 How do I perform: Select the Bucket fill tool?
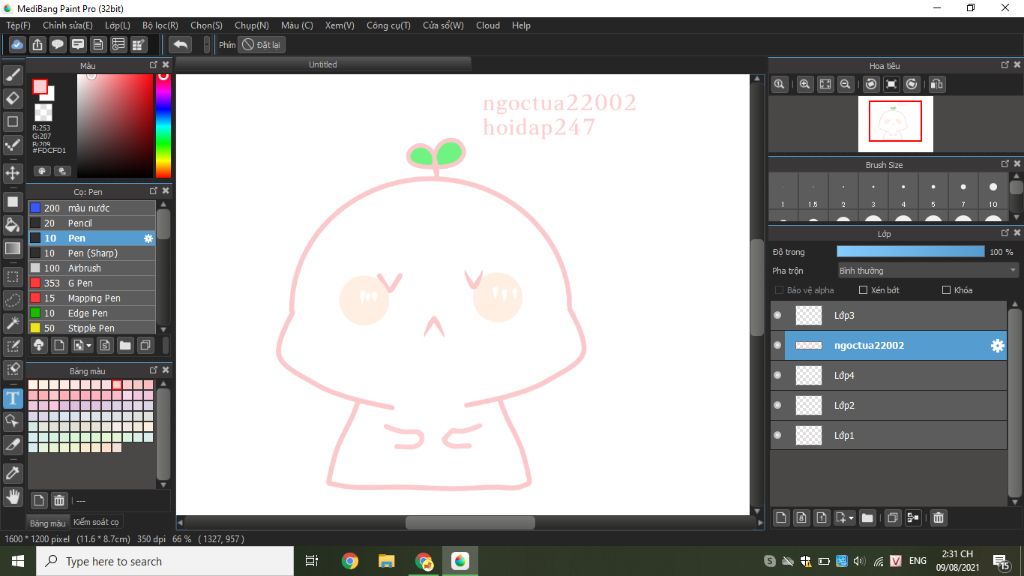[13, 225]
